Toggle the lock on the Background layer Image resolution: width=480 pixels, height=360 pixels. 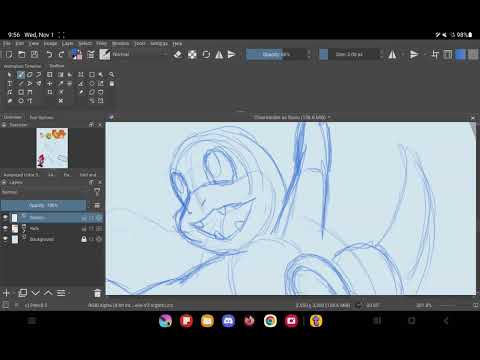pyautogui.click(x=84, y=239)
